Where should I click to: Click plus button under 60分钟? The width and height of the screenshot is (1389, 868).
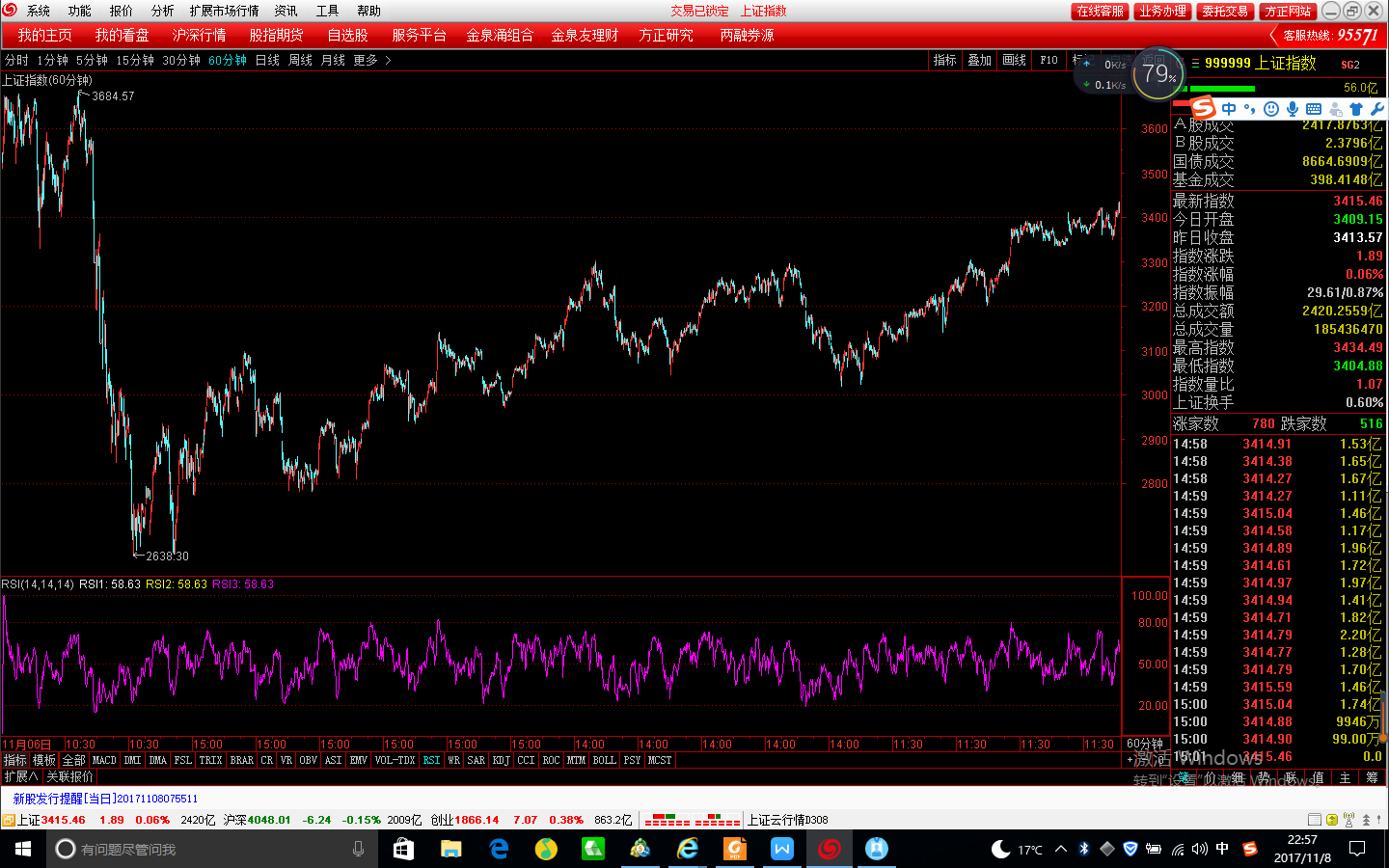(x=1130, y=760)
